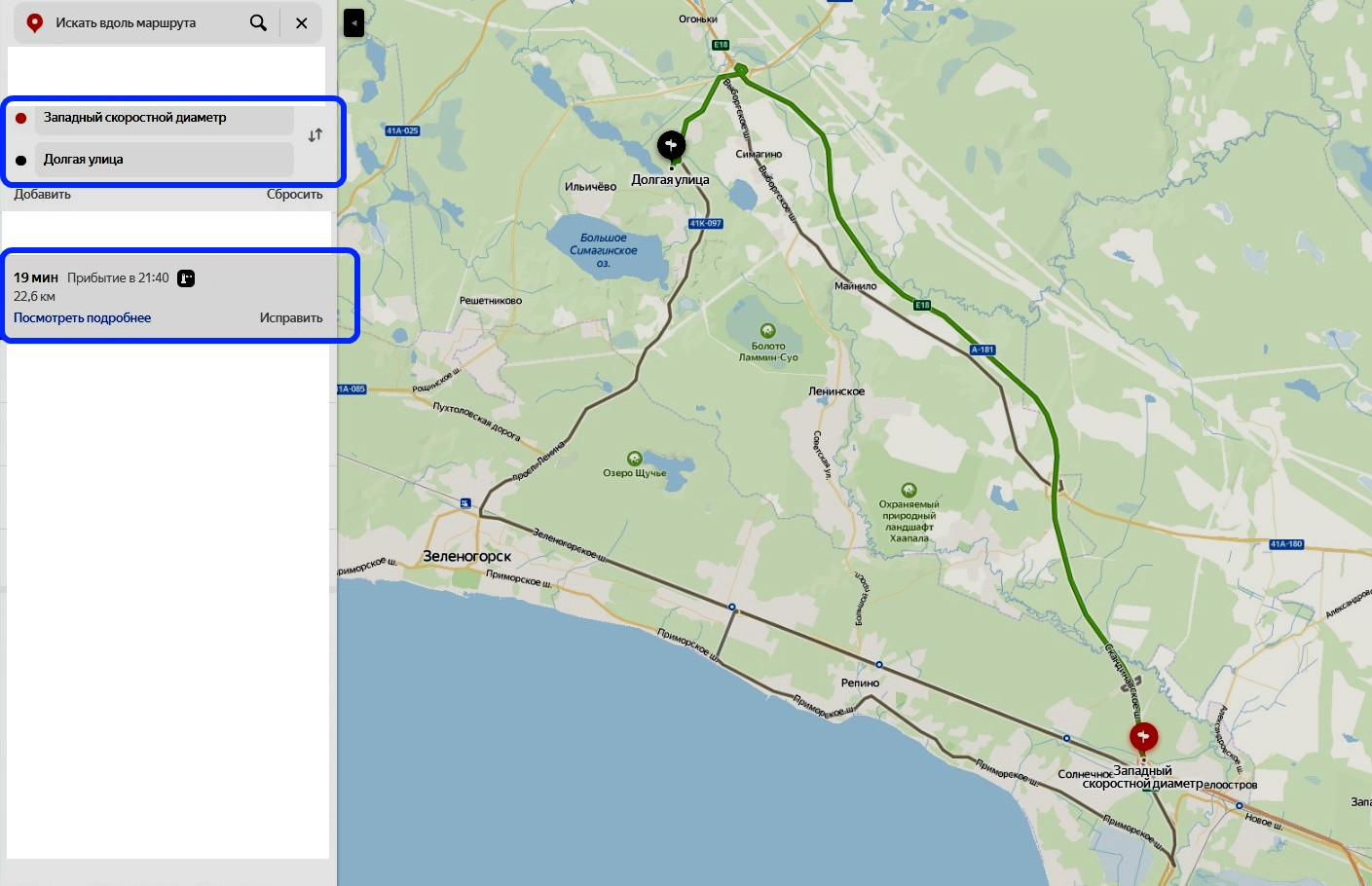Click the 22,6 км distance value
1372x886 pixels.
click(34, 296)
